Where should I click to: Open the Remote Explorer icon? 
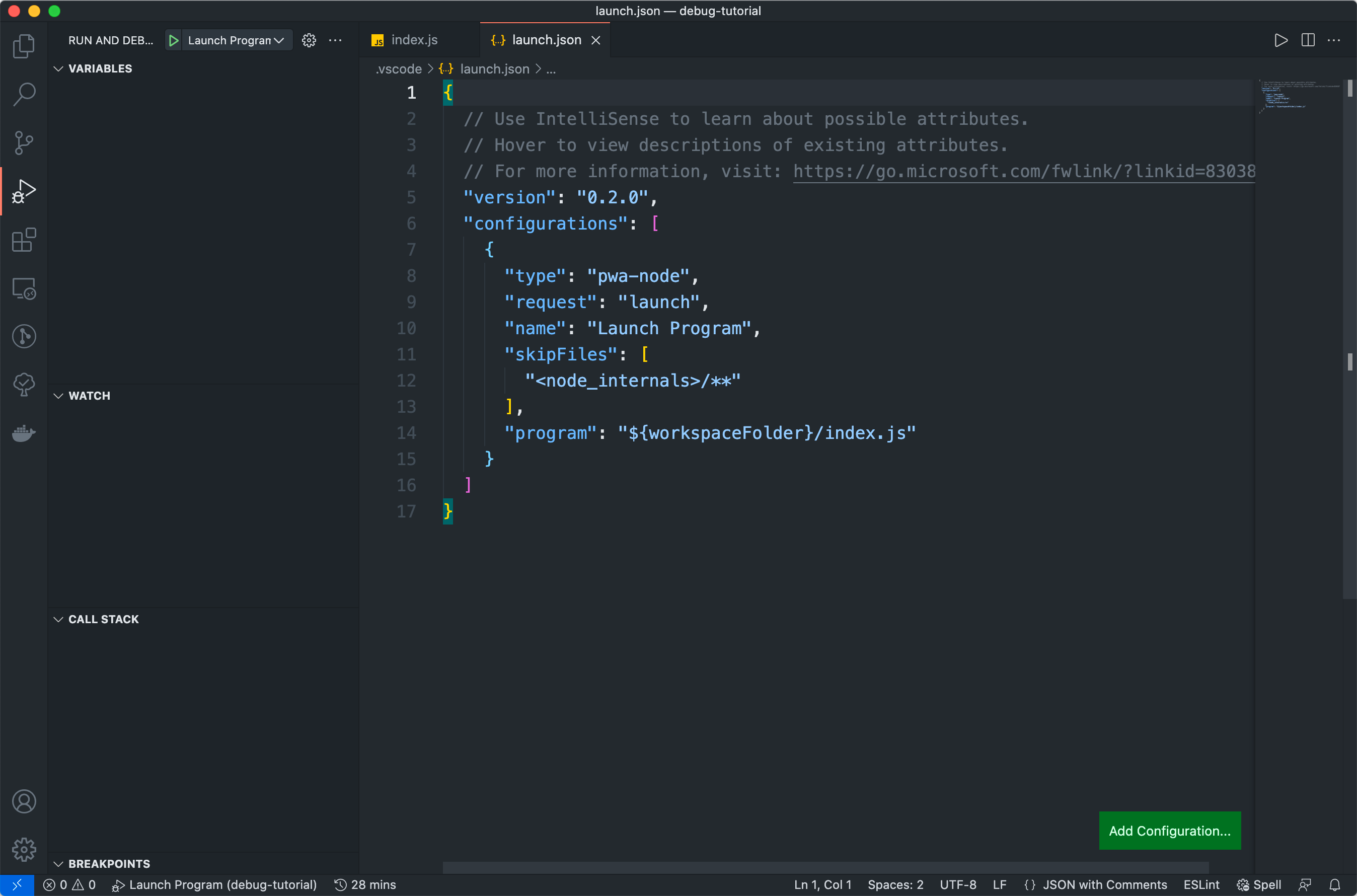[24, 288]
